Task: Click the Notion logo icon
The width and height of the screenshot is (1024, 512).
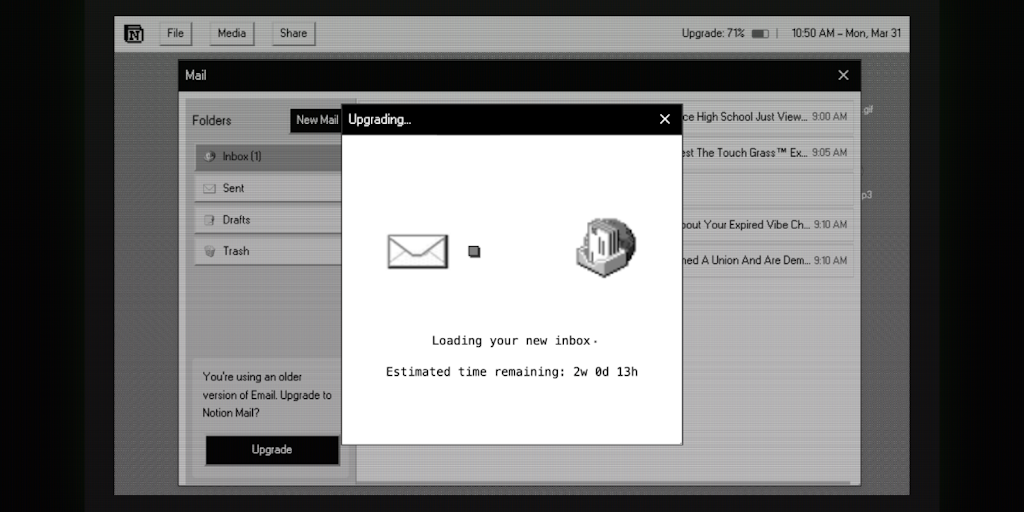Action: [134, 33]
